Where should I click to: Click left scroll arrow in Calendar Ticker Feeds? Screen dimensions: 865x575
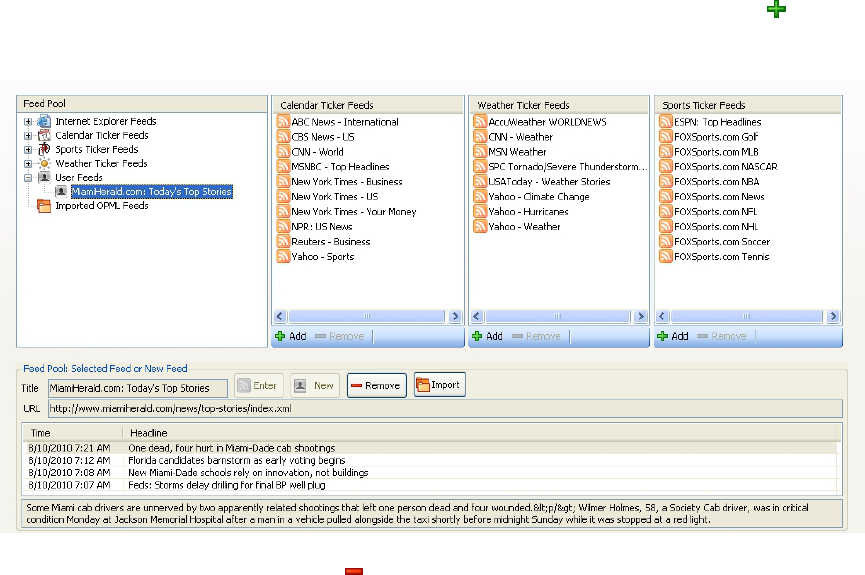click(x=280, y=316)
